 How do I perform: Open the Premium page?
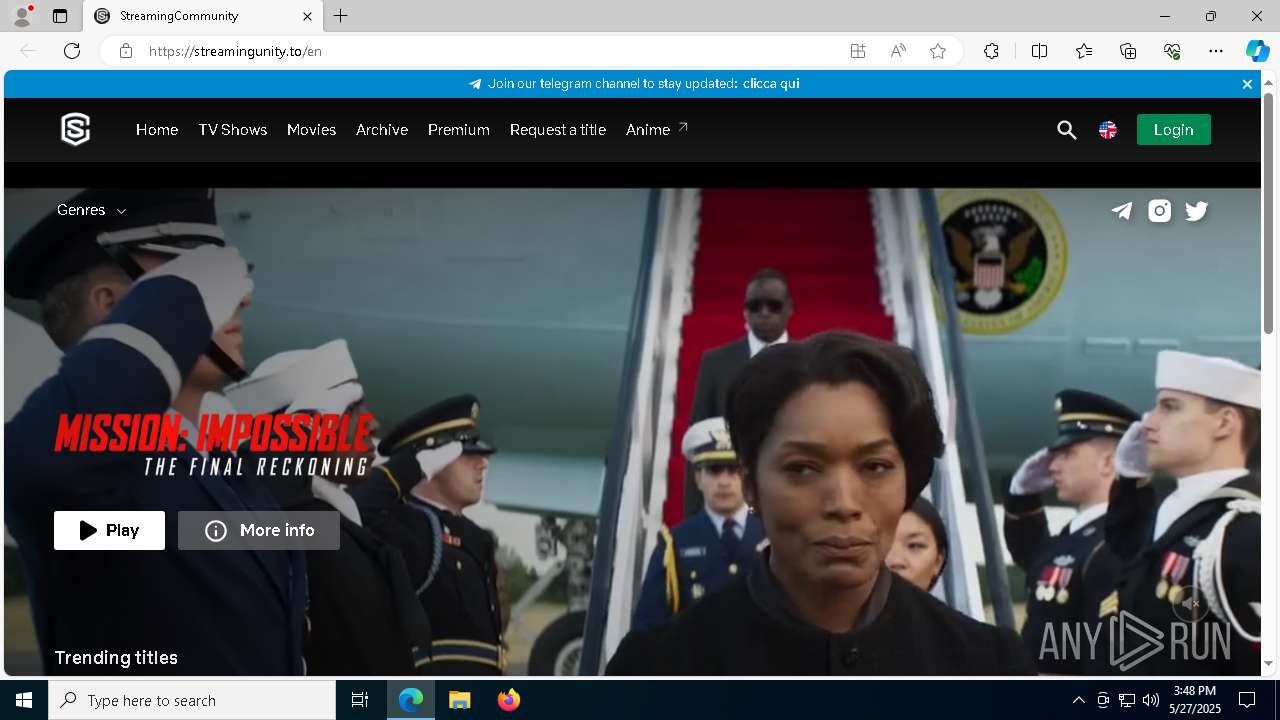coord(459,130)
